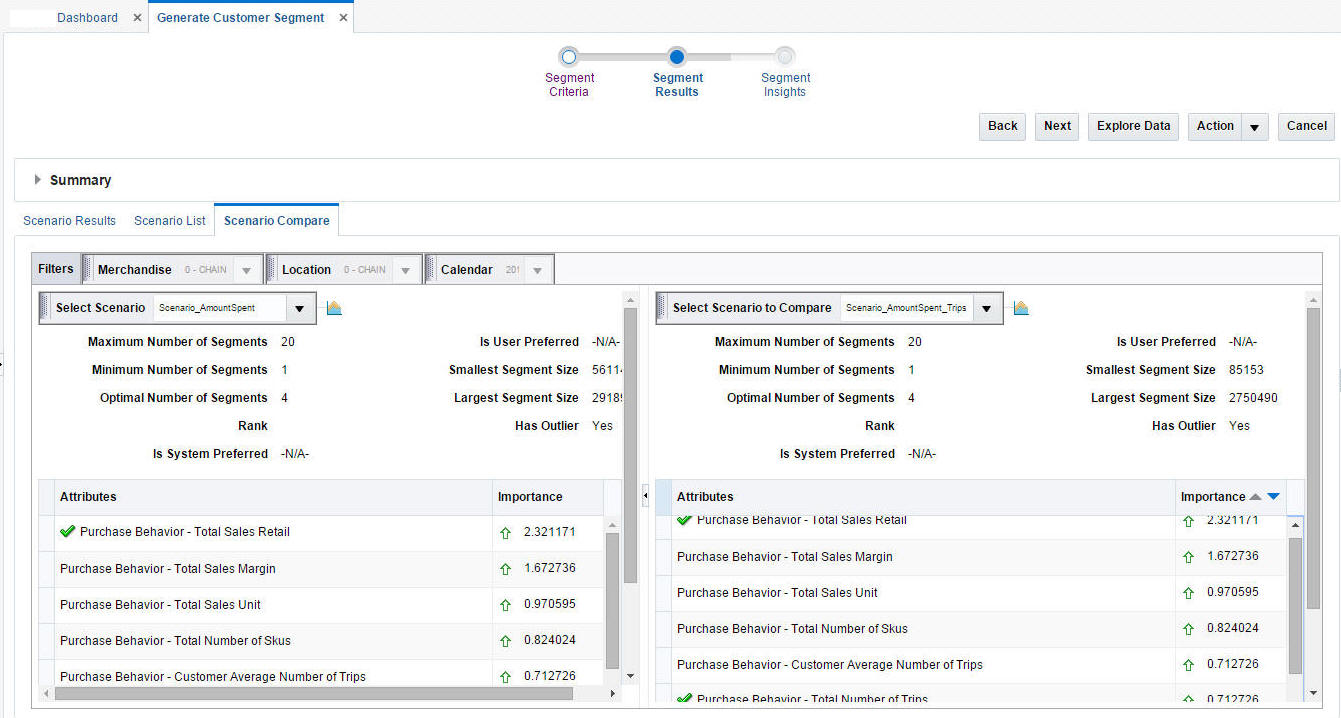Click up arrow beside left 1.672736
The width and height of the screenshot is (1341, 718).
click(x=505, y=569)
